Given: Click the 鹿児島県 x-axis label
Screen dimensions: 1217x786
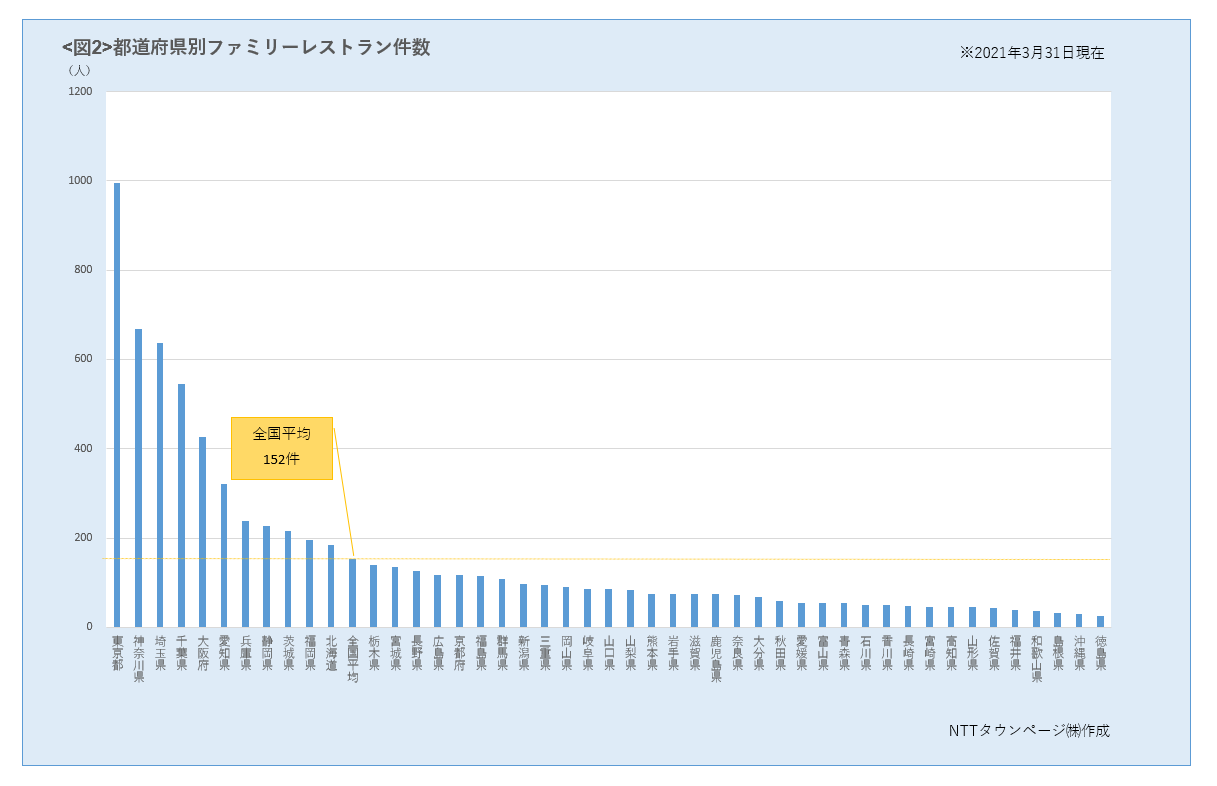Looking at the screenshot, I should coord(715,658).
